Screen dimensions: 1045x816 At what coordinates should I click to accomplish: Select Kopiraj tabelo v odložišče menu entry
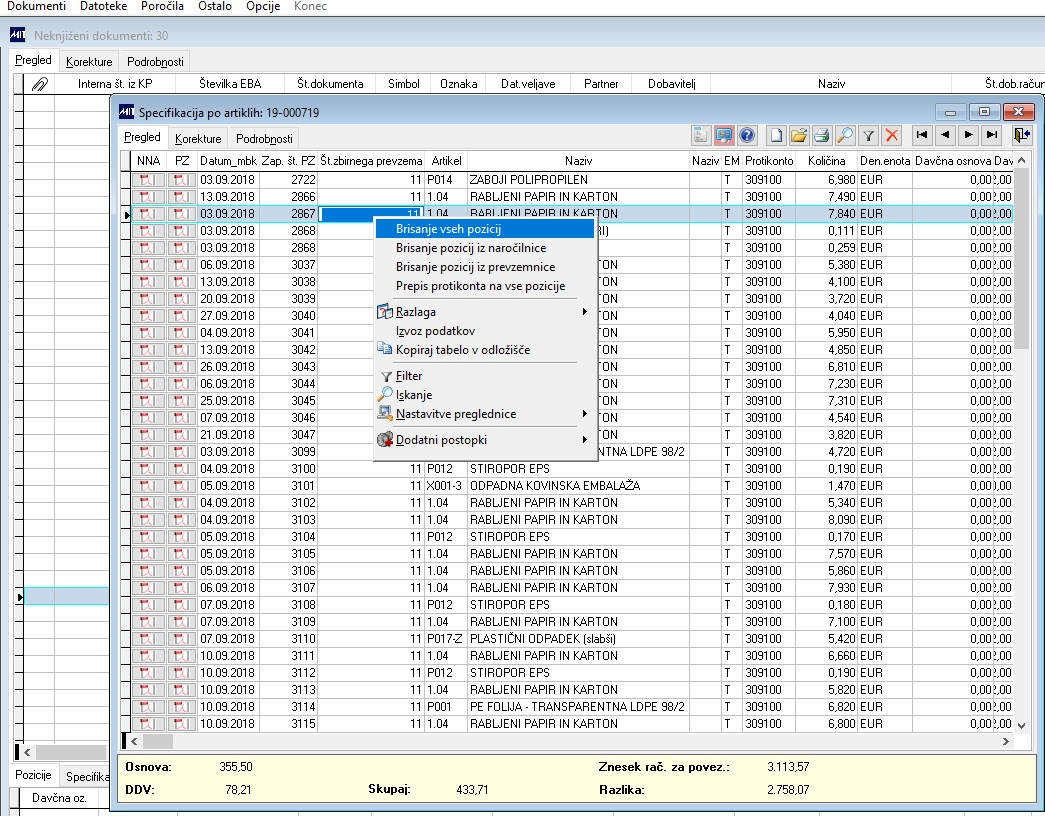coord(462,350)
